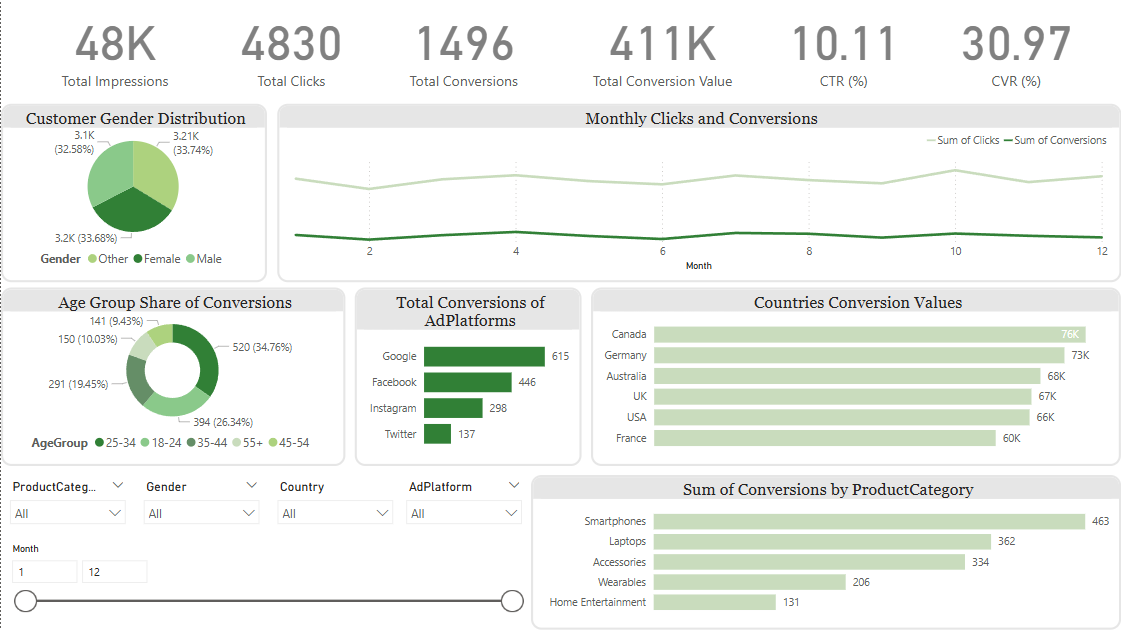Image resolution: width=1121 pixels, height=630 pixels.
Task: Click the left handle of the Month range slider
Action: [x=24, y=601]
